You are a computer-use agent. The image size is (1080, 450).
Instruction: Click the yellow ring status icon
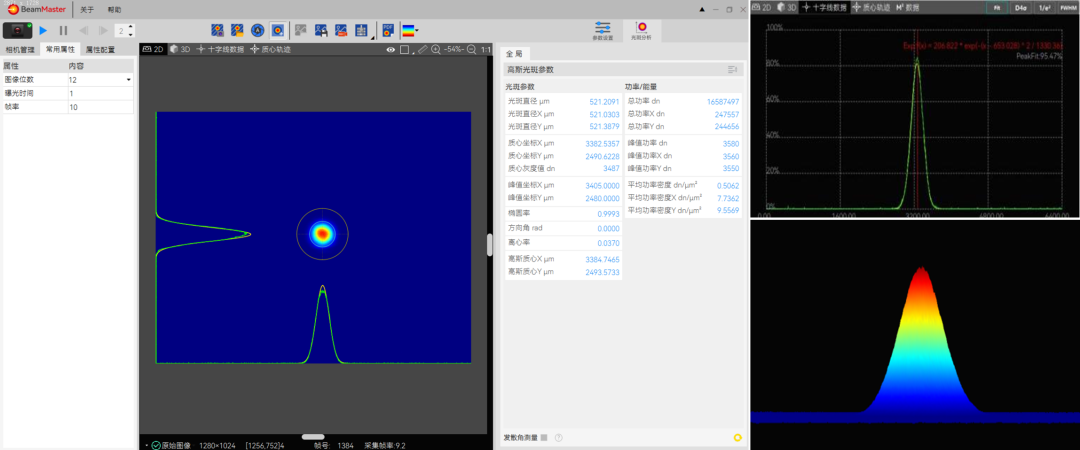738,437
